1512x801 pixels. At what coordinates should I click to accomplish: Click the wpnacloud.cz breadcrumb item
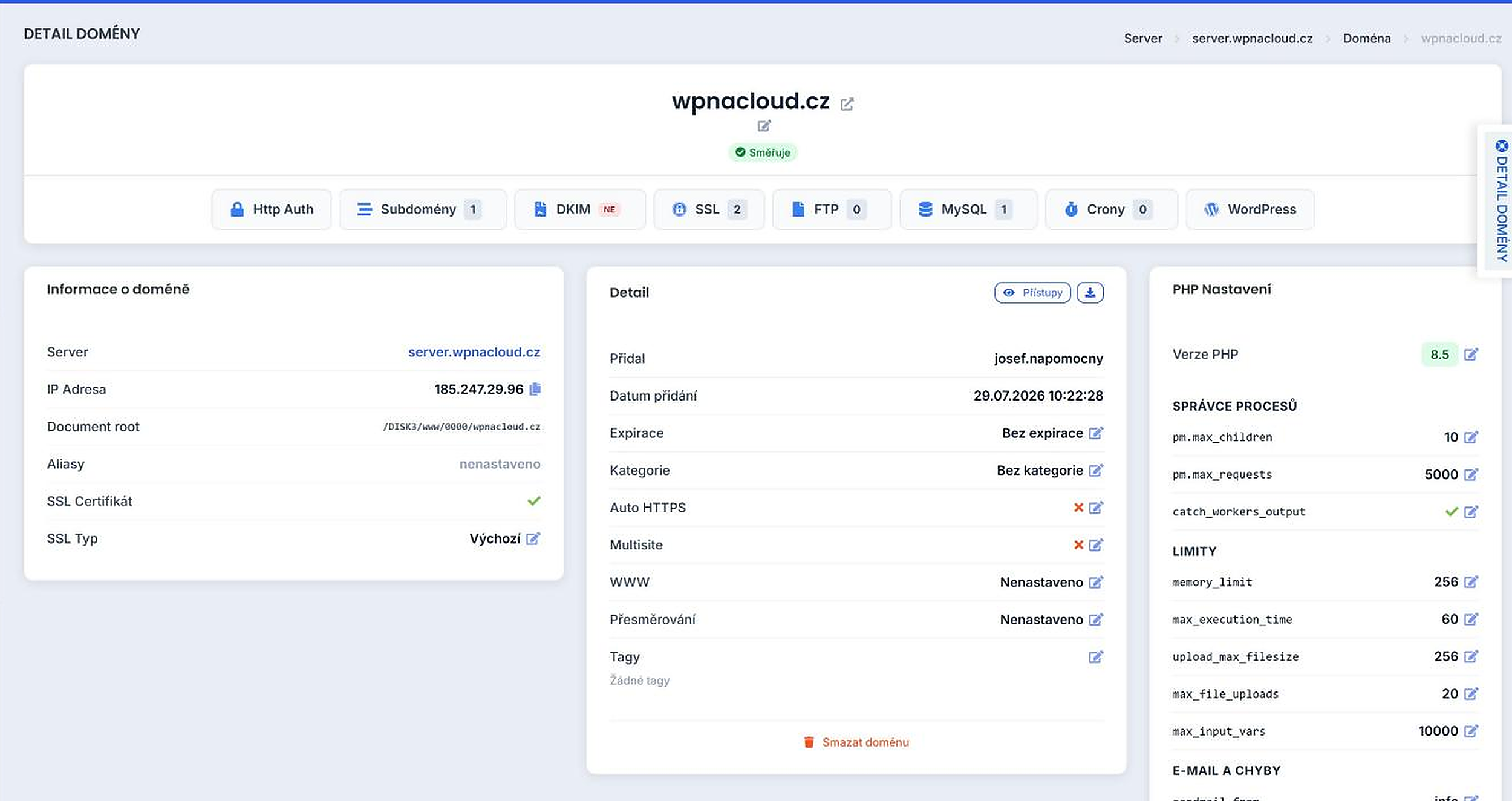1461,38
